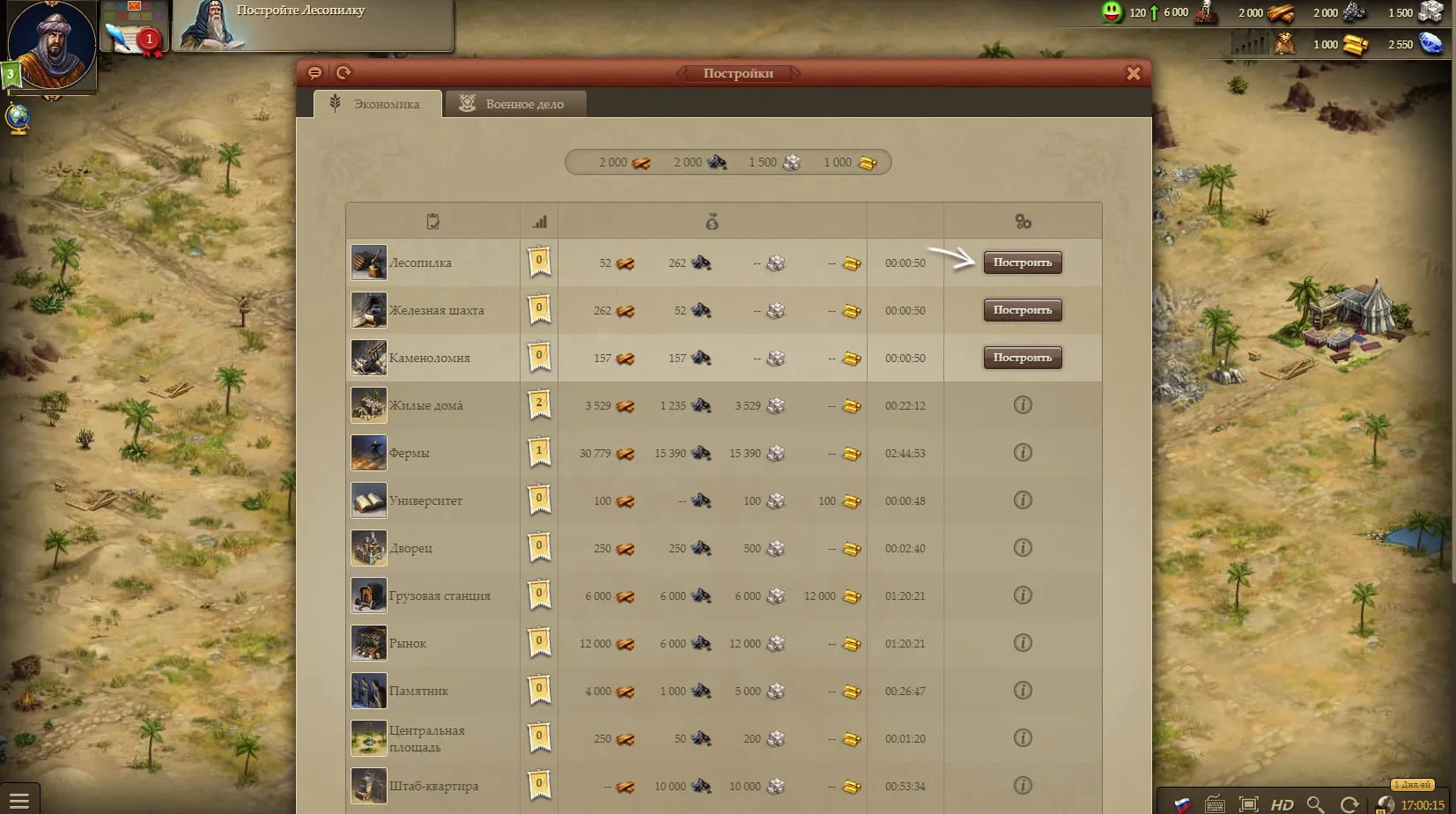This screenshot has height=814, width=1456.
Task: Toggle fullscreen mode icon in the bottom bar
Action: (x=1249, y=804)
